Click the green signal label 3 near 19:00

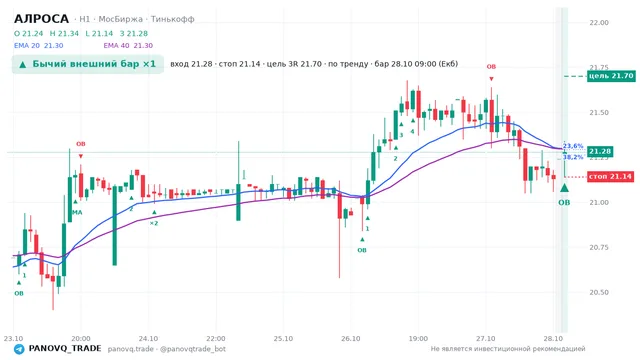[401, 136]
